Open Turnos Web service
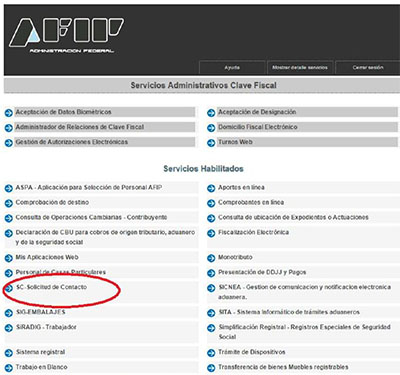The image size is (400, 375). (235, 142)
